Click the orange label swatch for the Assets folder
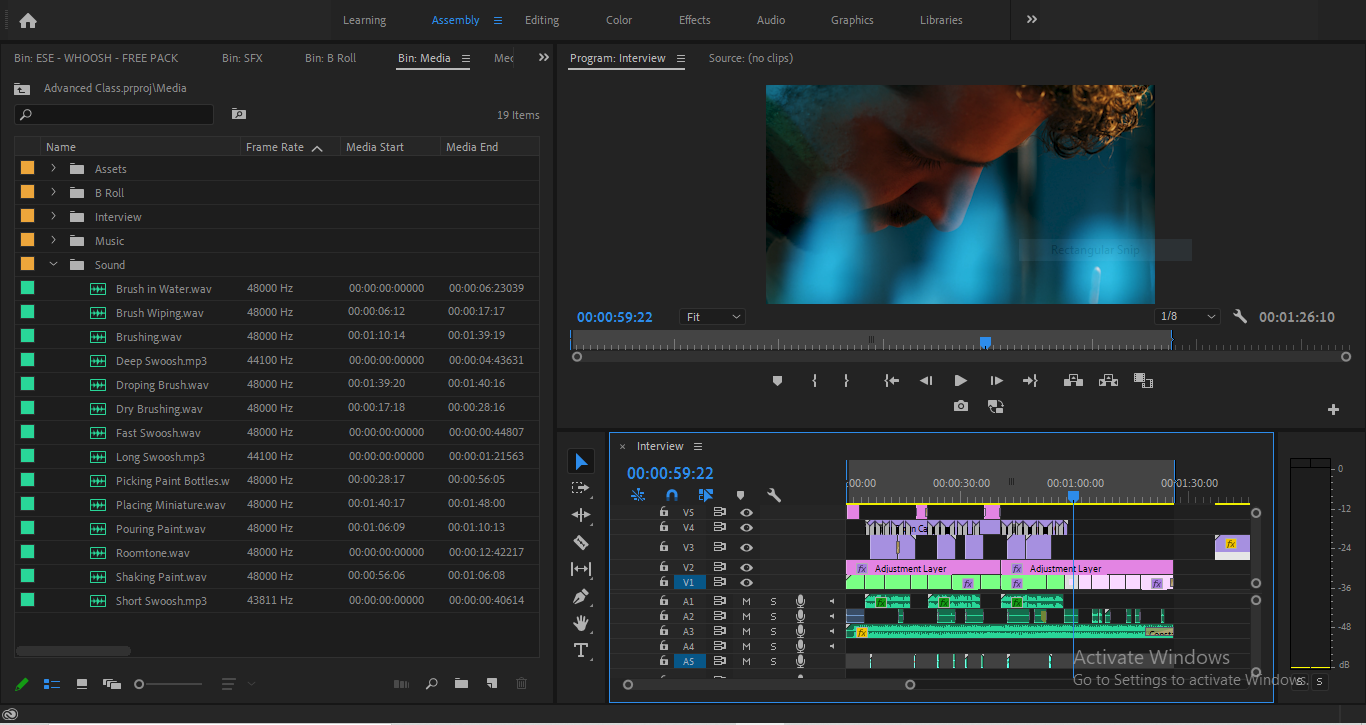This screenshot has width=1366, height=725. 27,169
